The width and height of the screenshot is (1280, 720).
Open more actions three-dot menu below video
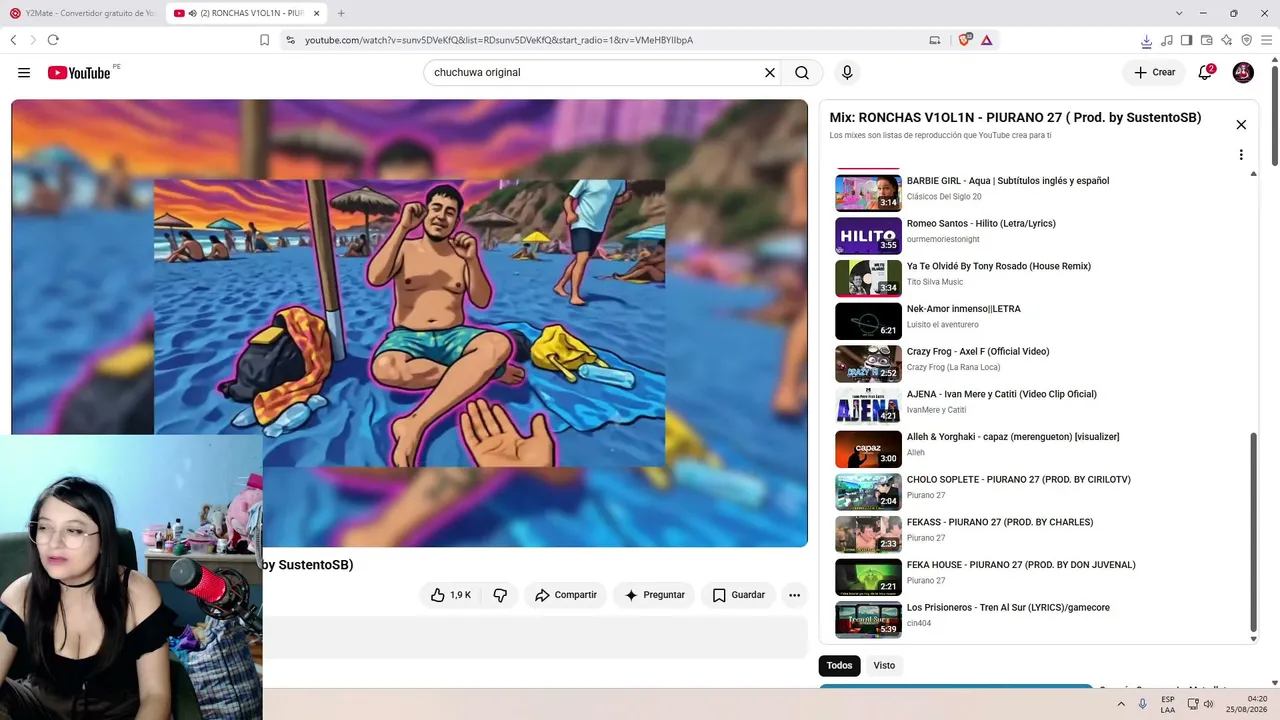(794, 595)
